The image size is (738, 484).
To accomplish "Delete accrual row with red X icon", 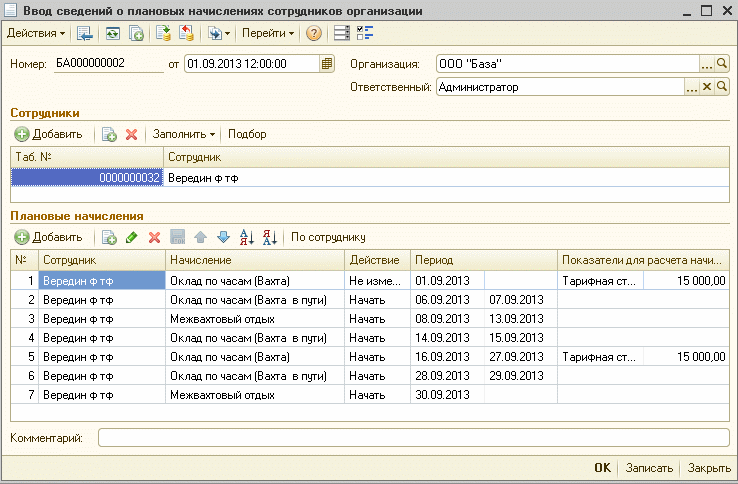I will pos(154,237).
